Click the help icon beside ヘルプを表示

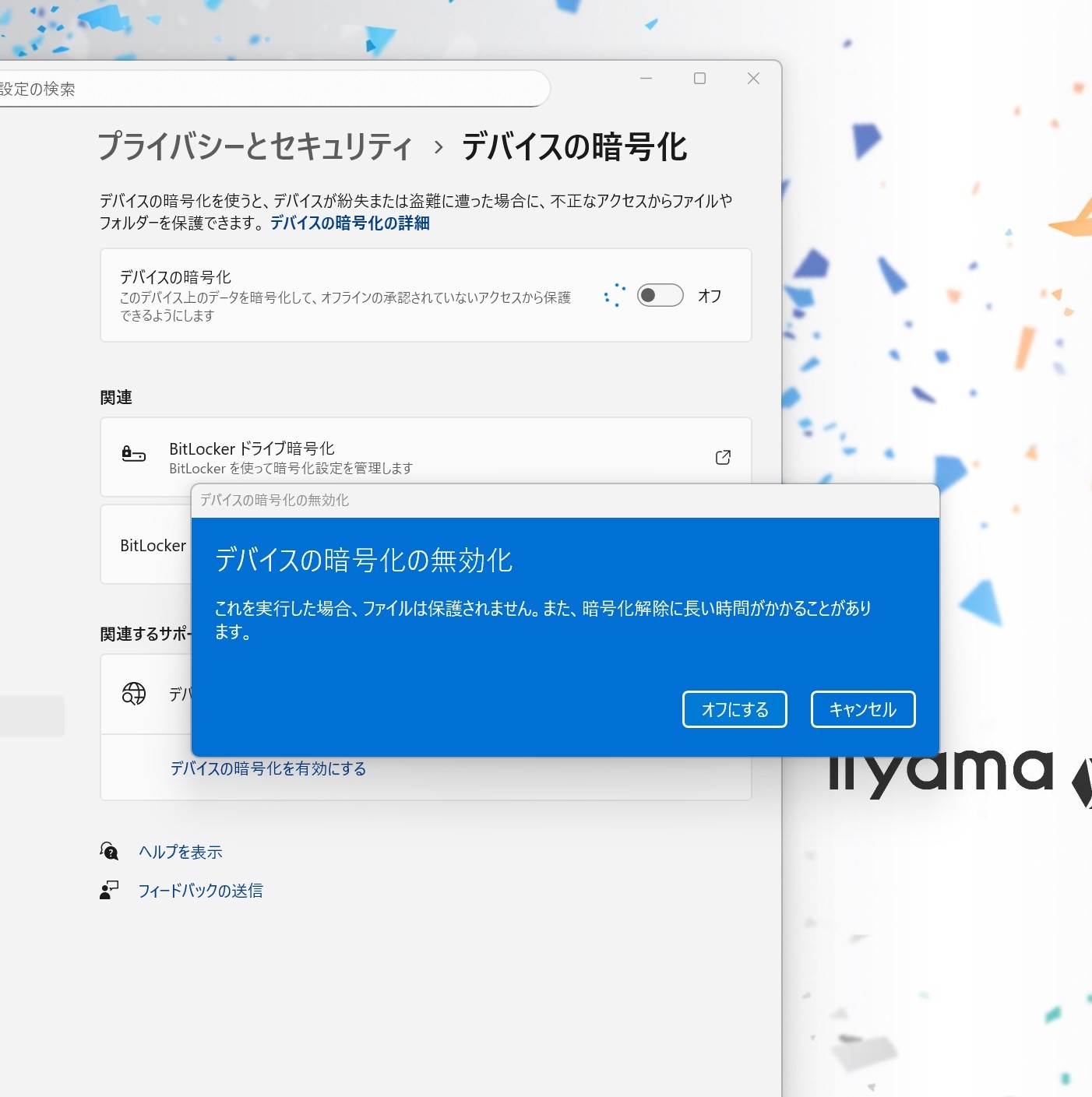(x=110, y=851)
